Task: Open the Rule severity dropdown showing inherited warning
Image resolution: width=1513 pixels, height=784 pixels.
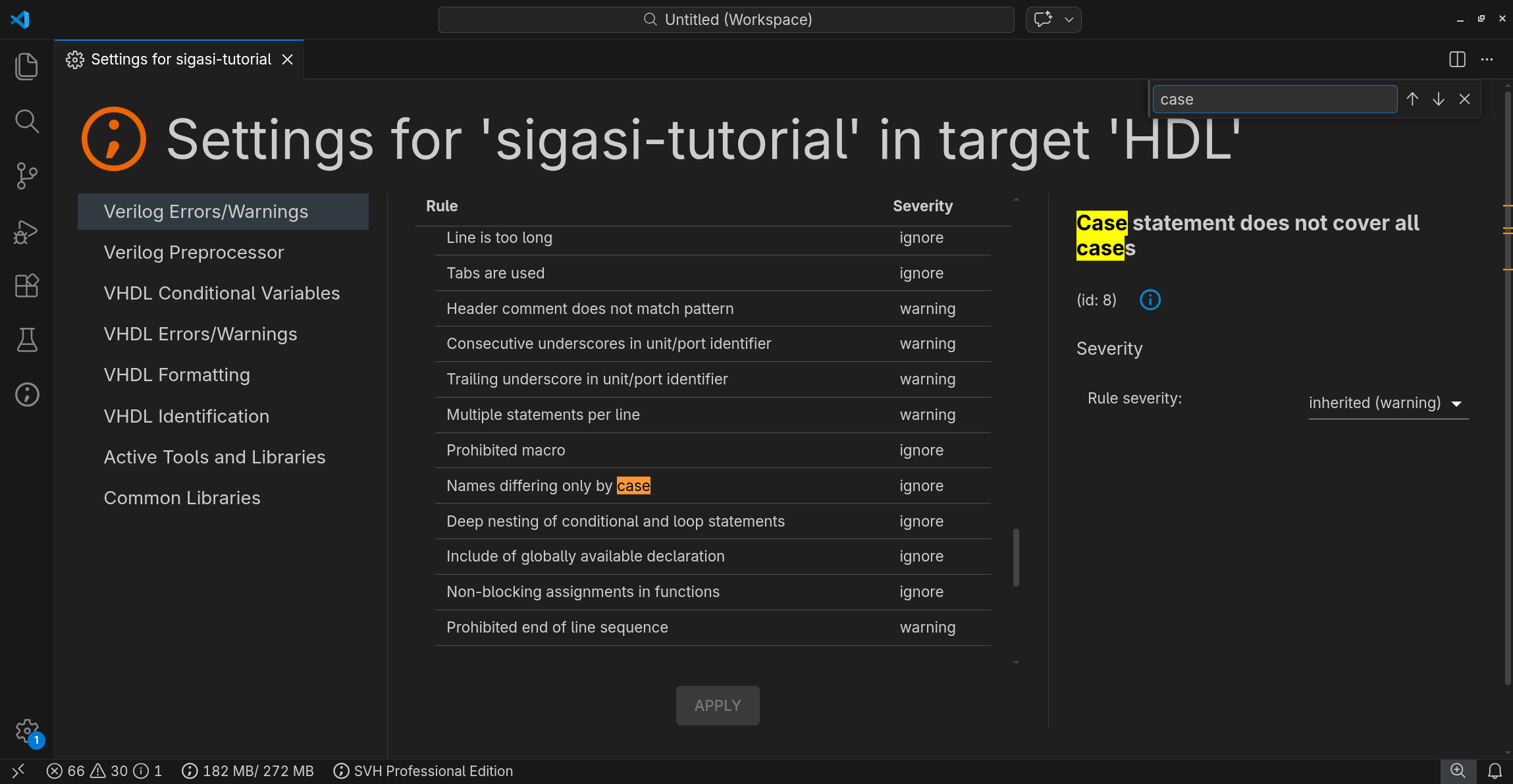Action: 1387,403
